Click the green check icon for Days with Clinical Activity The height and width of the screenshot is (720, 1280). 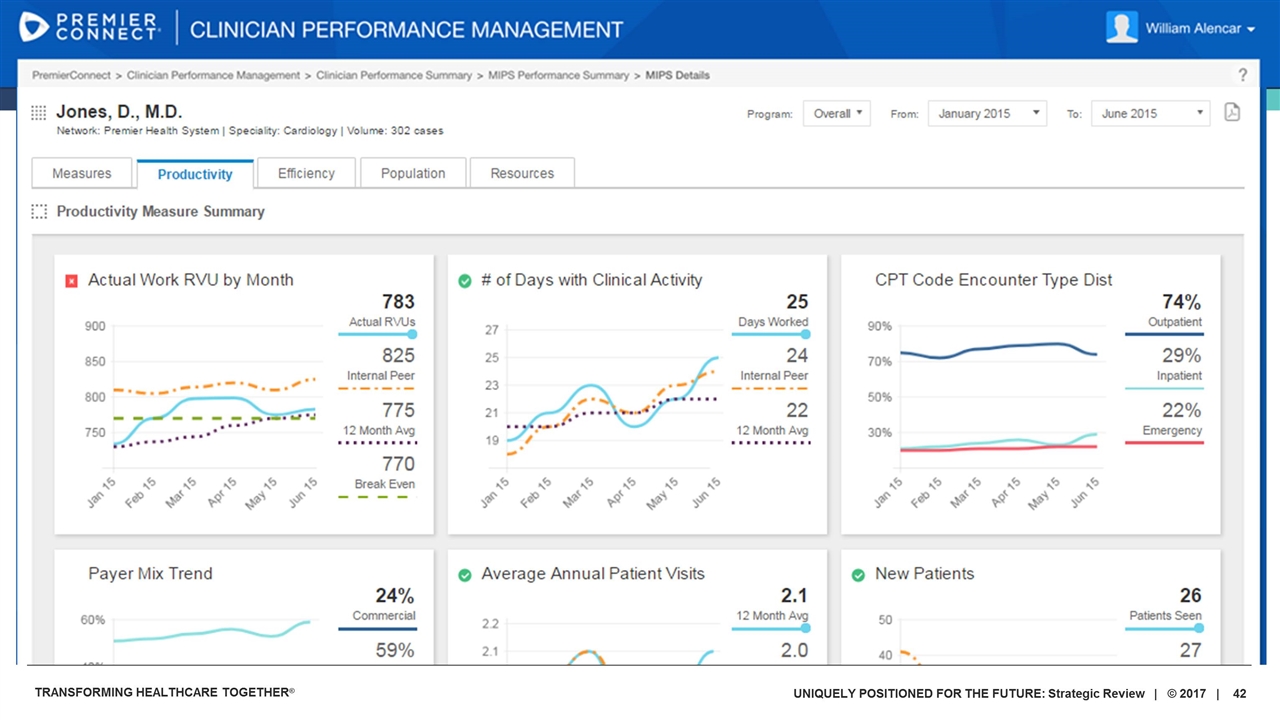click(x=464, y=281)
